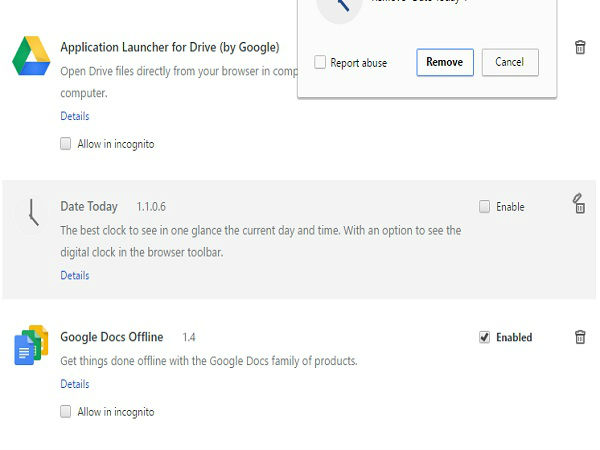The height and width of the screenshot is (450, 600).
Task: View Details link under Date Today
Action: (x=75, y=275)
